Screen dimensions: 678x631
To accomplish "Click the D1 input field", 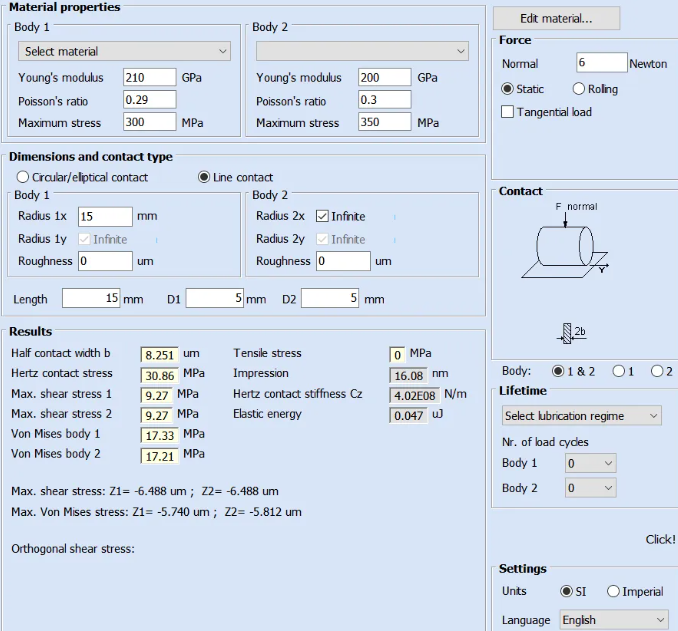I will click(x=215, y=298).
